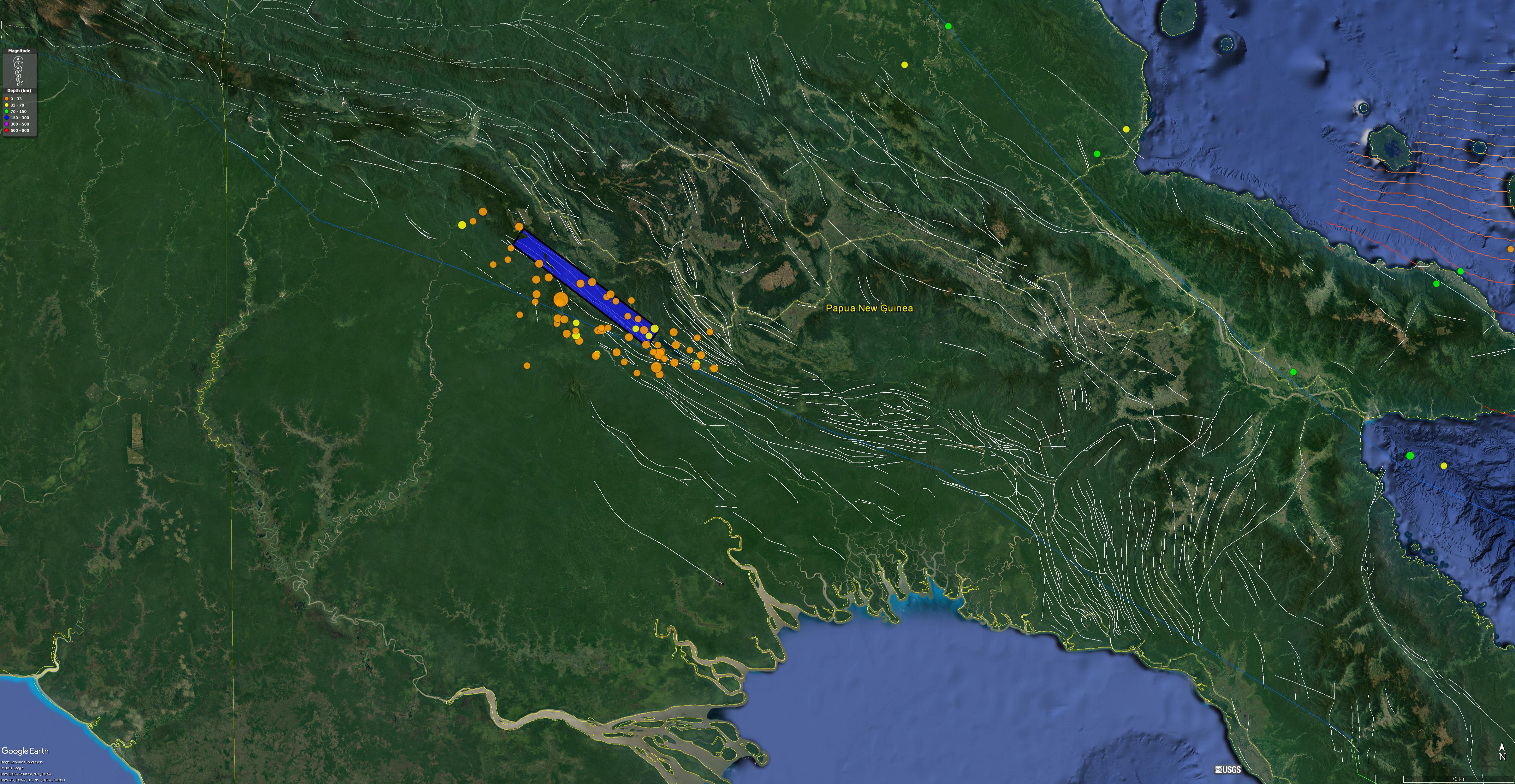1515x784 pixels.
Task: Click red 500 - 800 depth swatch
Action: click(6, 131)
